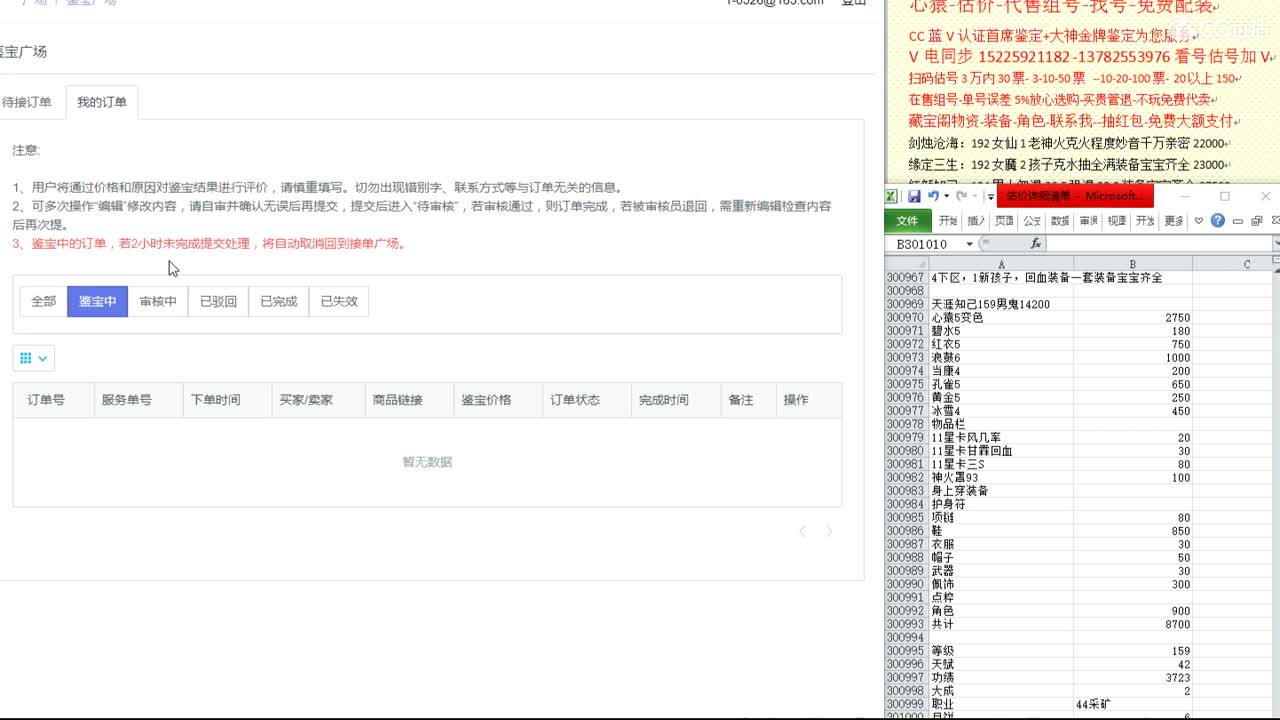Click the Excel application icon in title bar
Image resolution: width=1280 pixels, height=720 pixels.
[x=891, y=194]
